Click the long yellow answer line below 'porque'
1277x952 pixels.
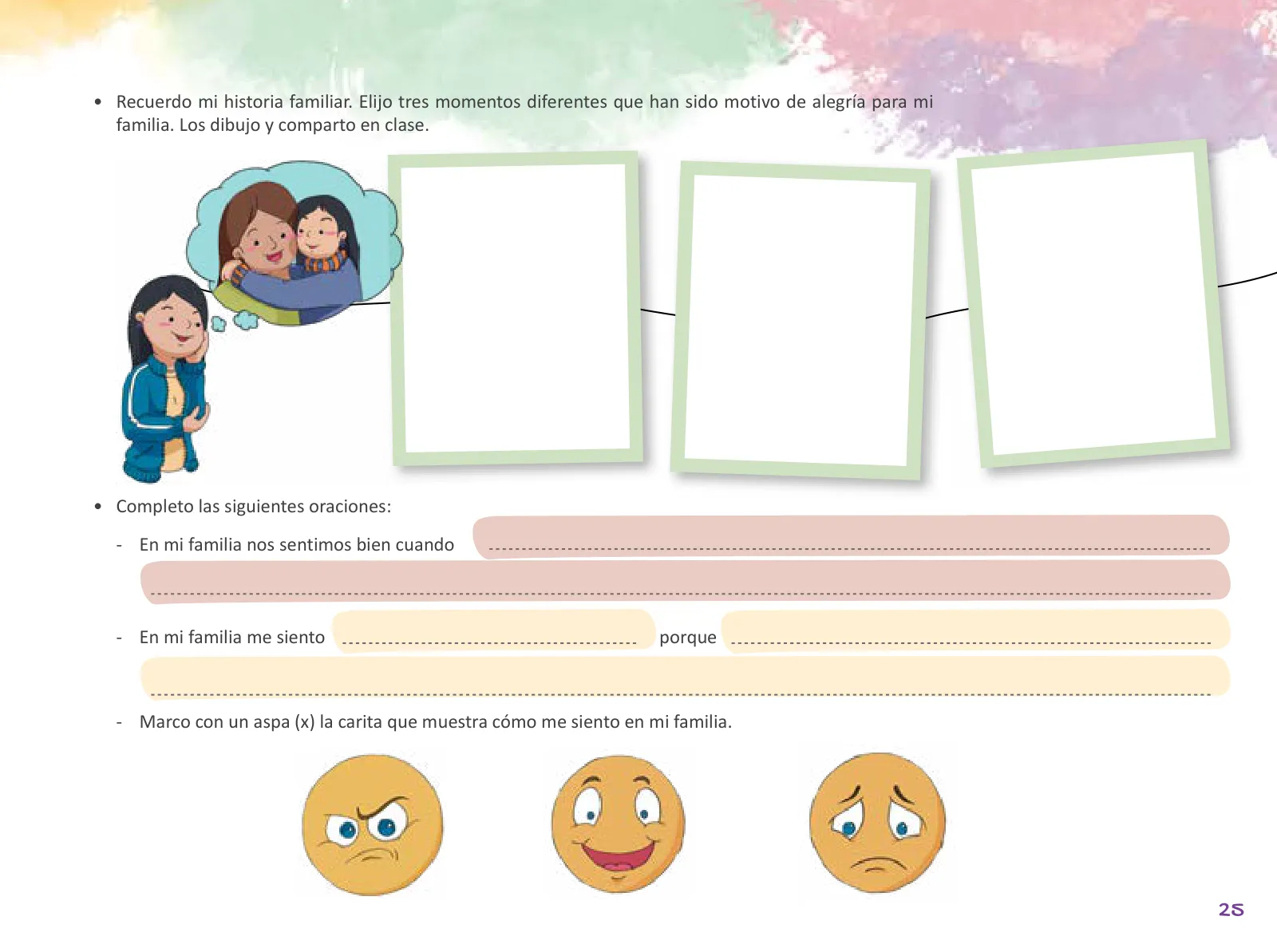[685, 677]
